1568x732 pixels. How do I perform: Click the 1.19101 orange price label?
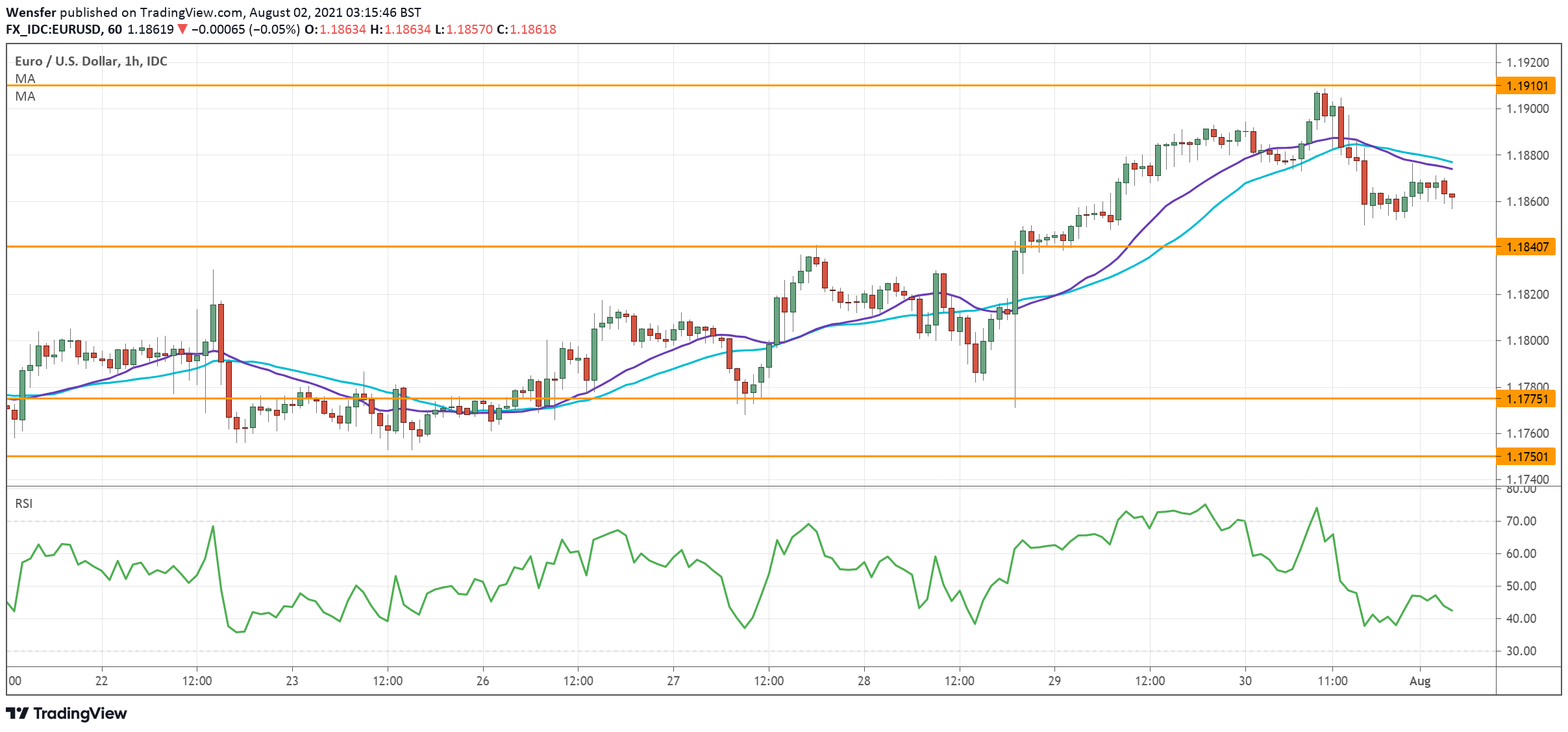(1526, 86)
